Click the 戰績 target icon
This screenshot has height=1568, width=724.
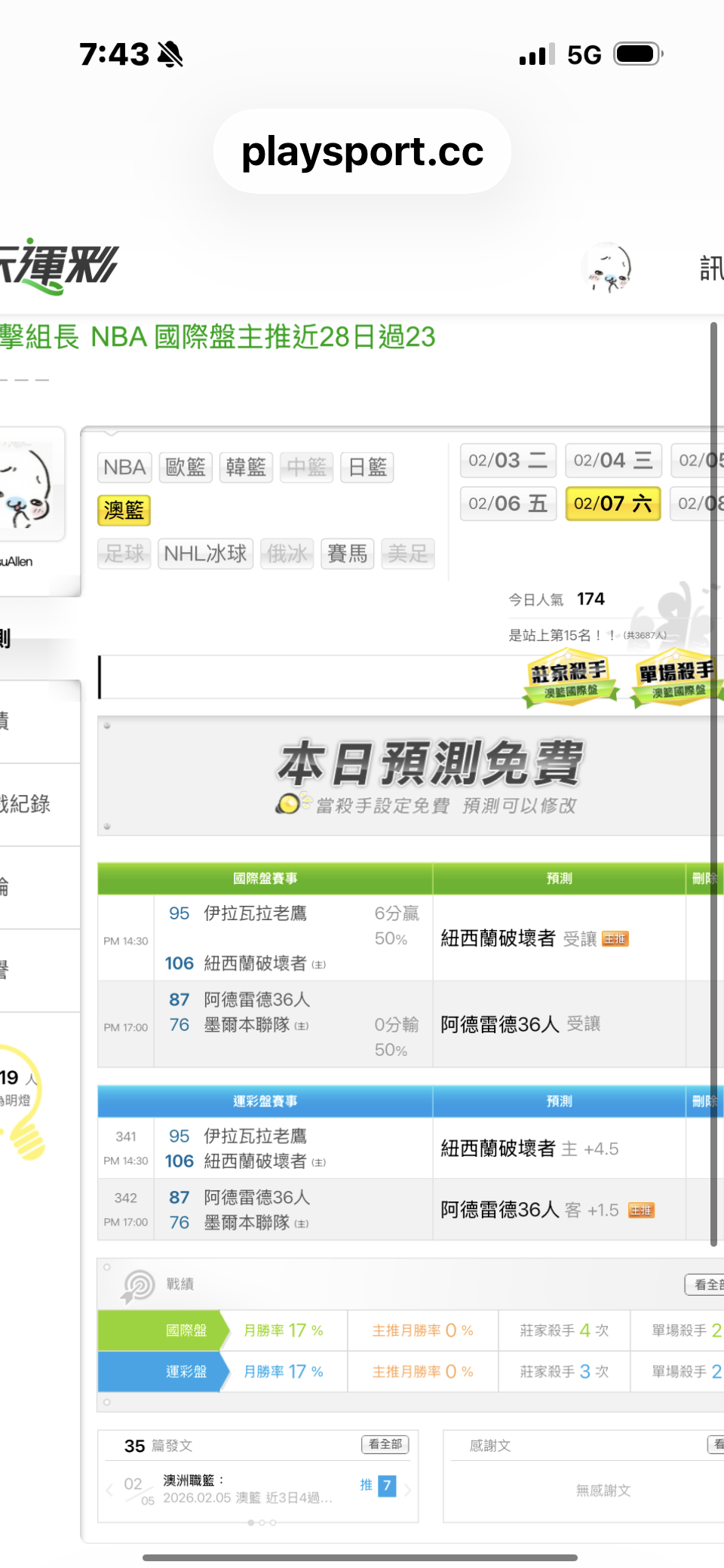click(x=138, y=1285)
